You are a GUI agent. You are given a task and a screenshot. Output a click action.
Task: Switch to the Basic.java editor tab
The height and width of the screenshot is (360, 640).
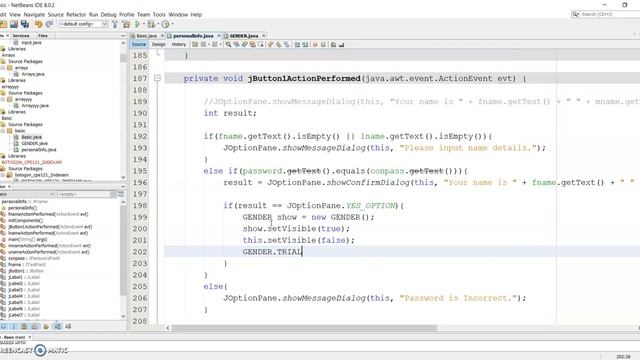coord(146,36)
